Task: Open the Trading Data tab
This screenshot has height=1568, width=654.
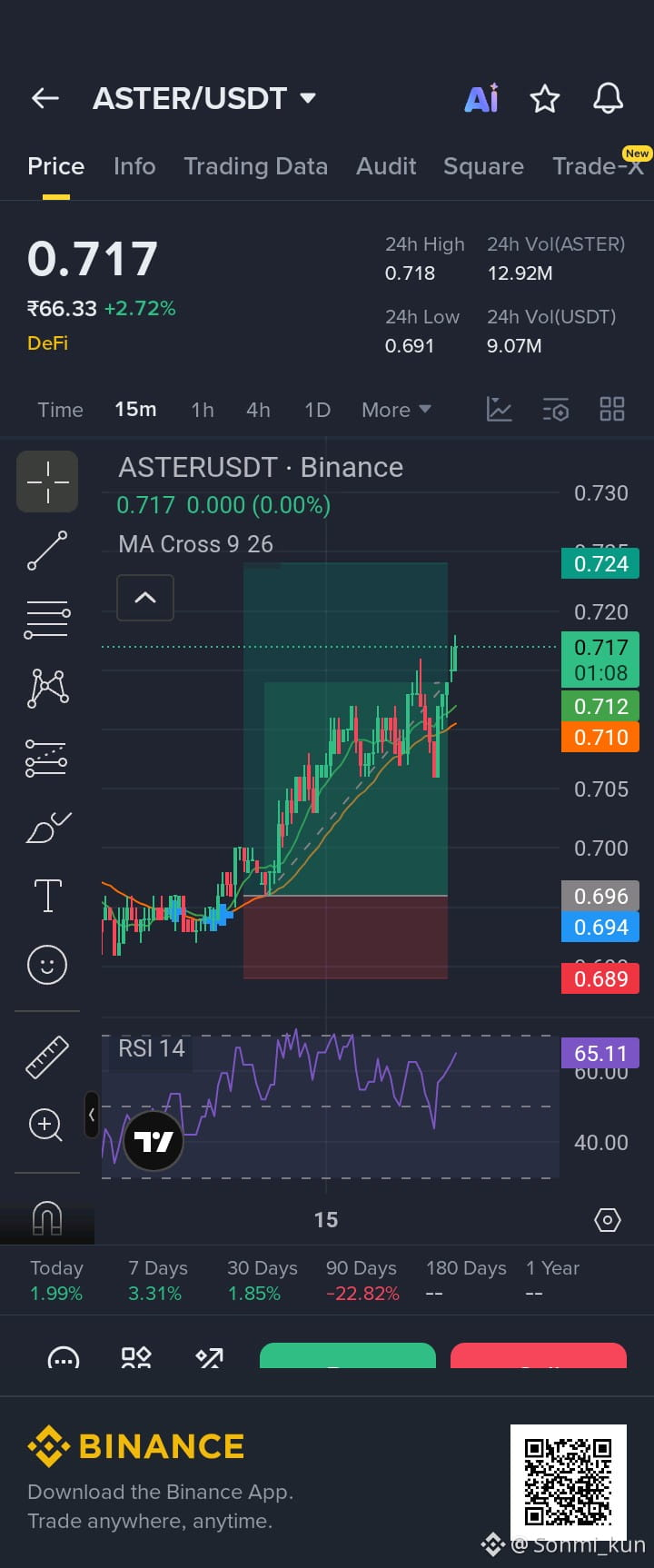Action: [x=255, y=166]
